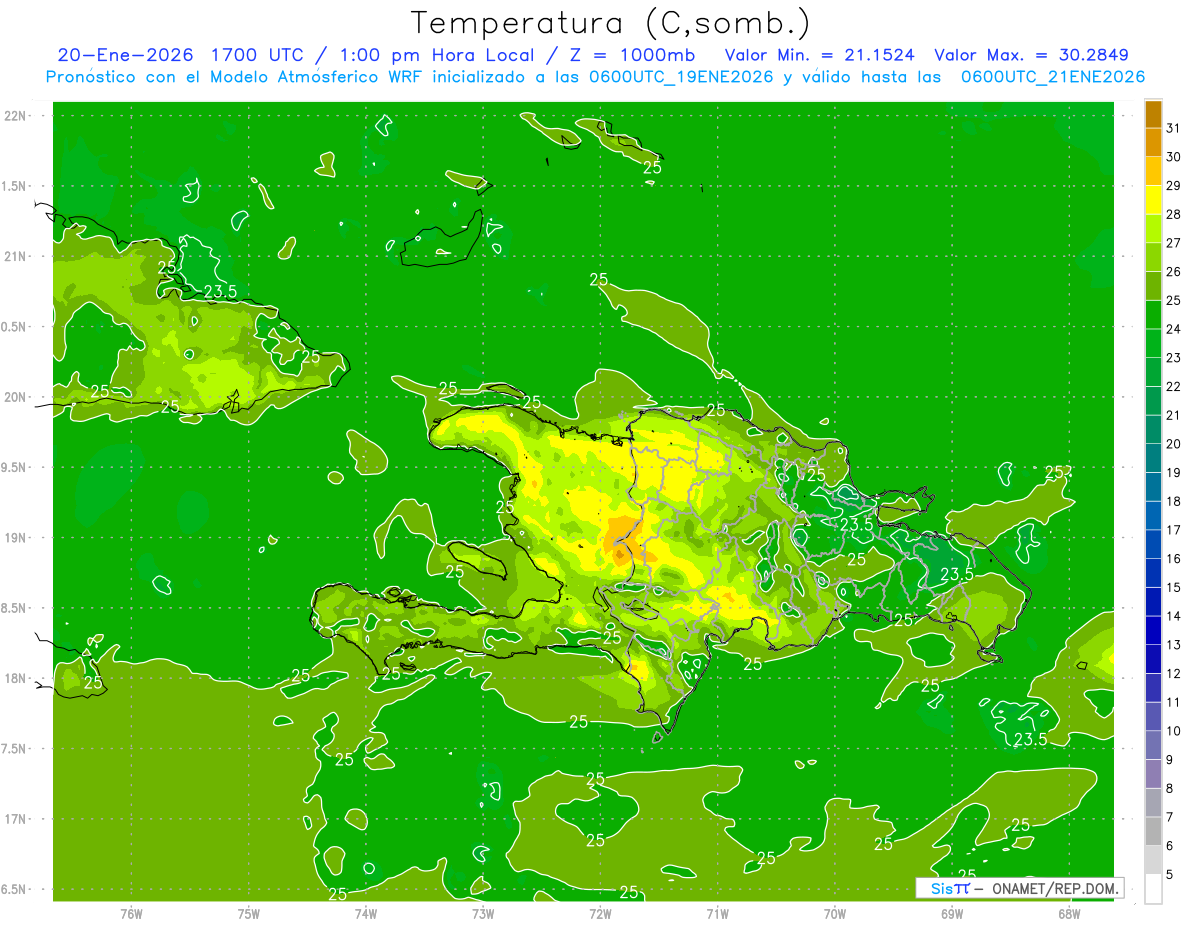Click the colorbar label '31'
The image size is (1200, 927).
click(1173, 128)
